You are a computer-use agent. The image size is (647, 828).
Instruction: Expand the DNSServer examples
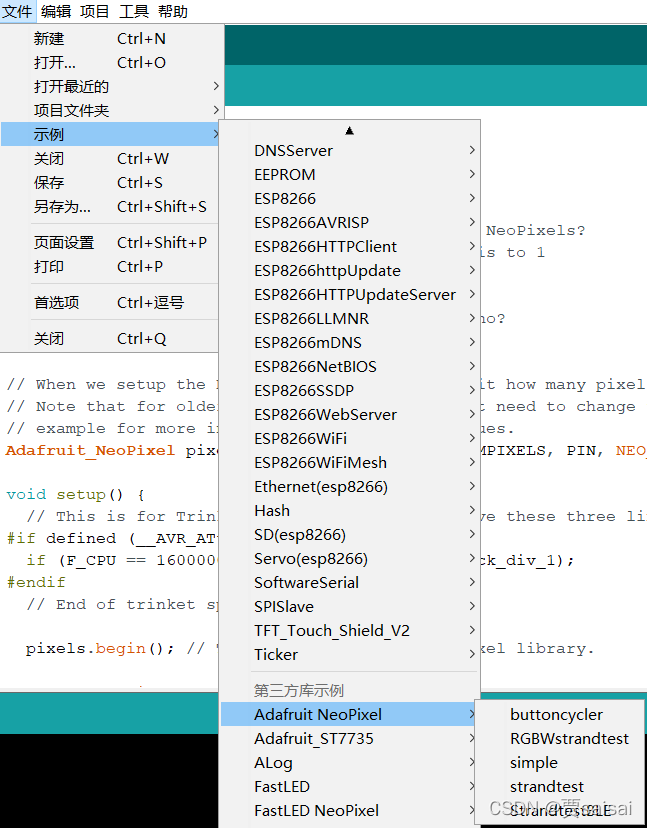point(350,150)
